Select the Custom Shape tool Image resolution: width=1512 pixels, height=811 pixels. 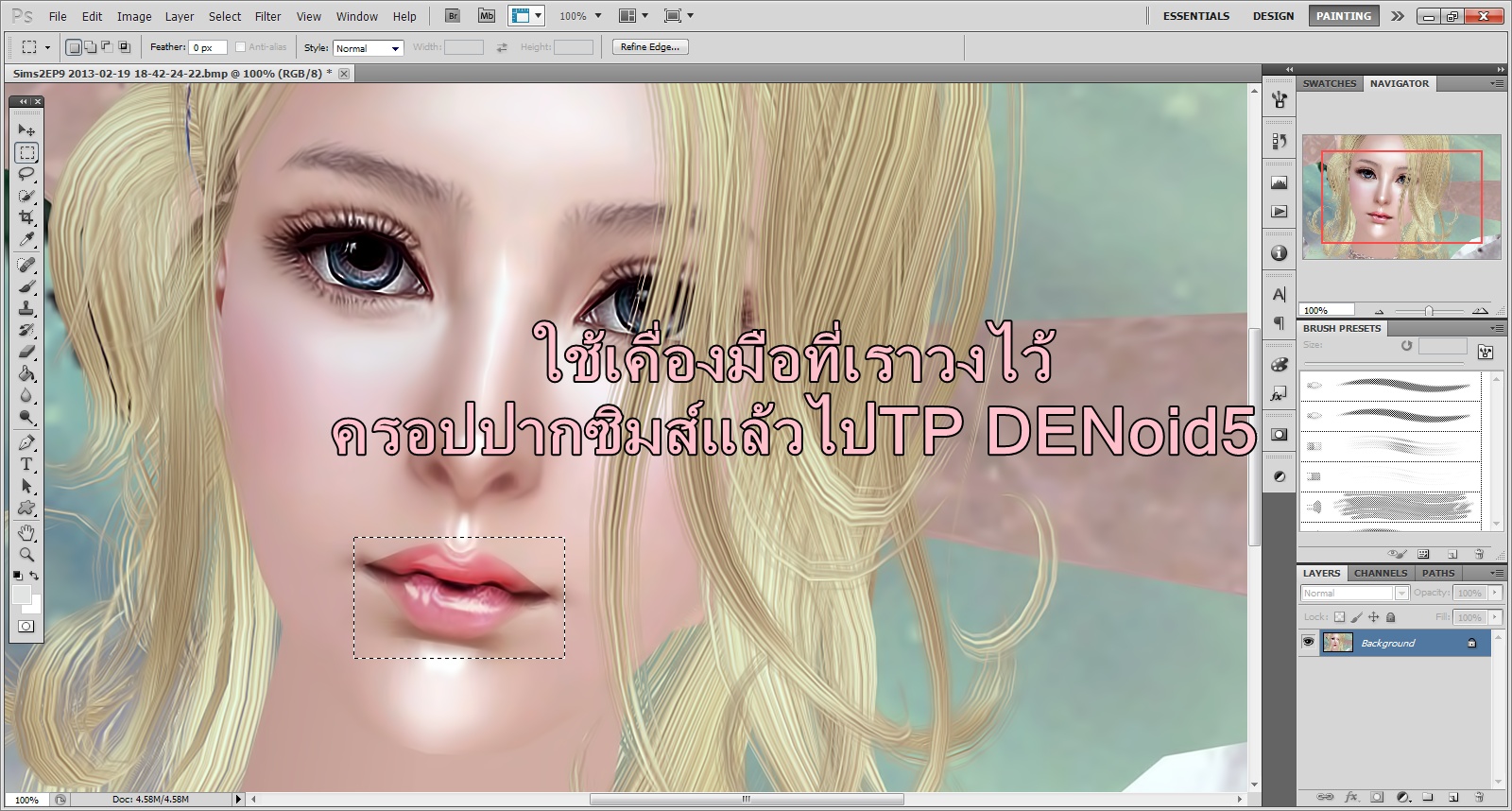(x=26, y=508)
